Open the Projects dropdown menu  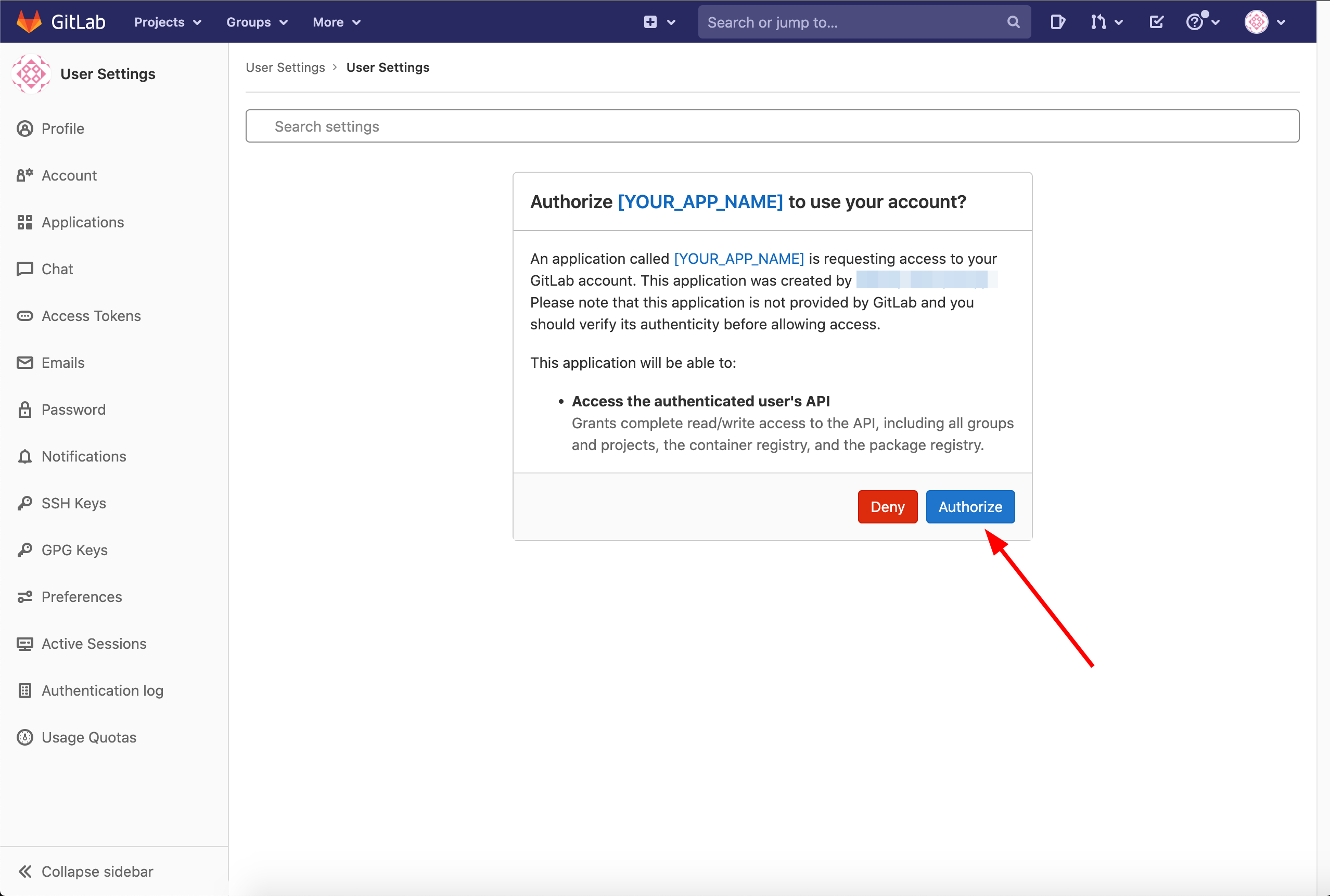click(x=168, y=22)
